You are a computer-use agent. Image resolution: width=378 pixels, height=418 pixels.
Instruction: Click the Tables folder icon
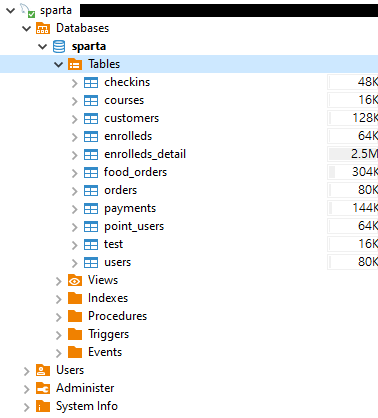75,64
